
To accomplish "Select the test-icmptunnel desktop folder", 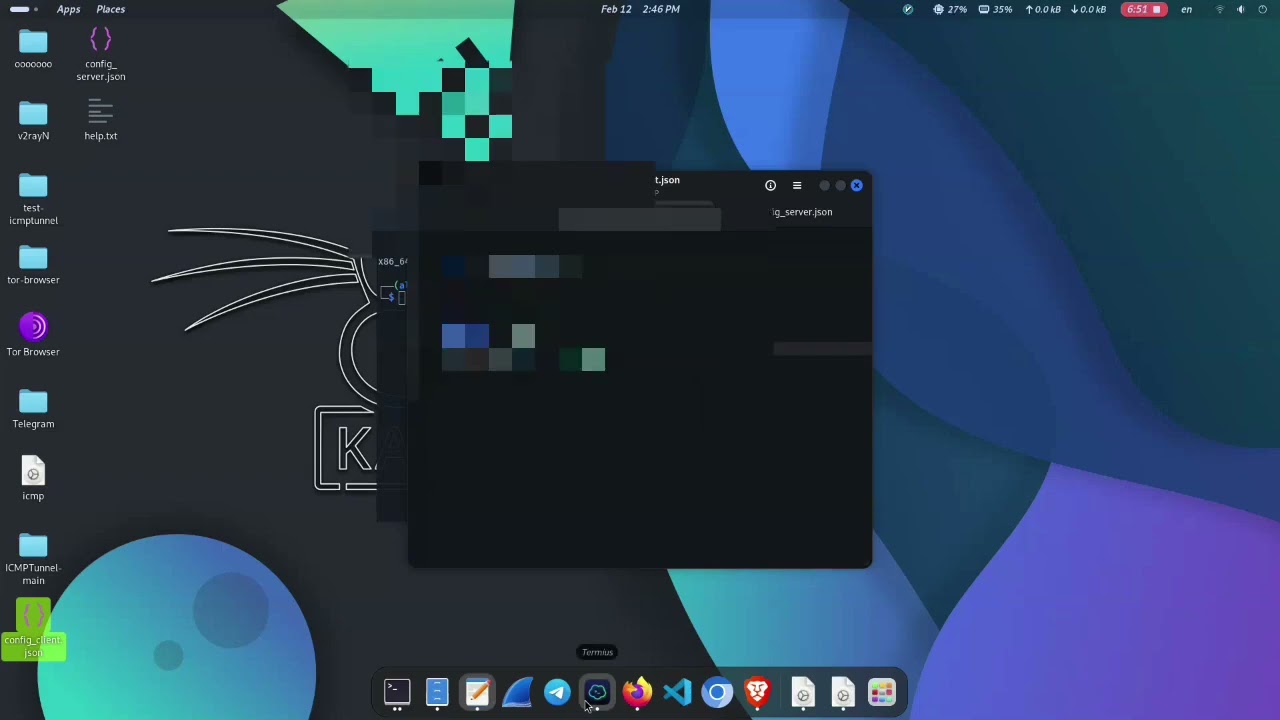I will (x=33, y=199).
